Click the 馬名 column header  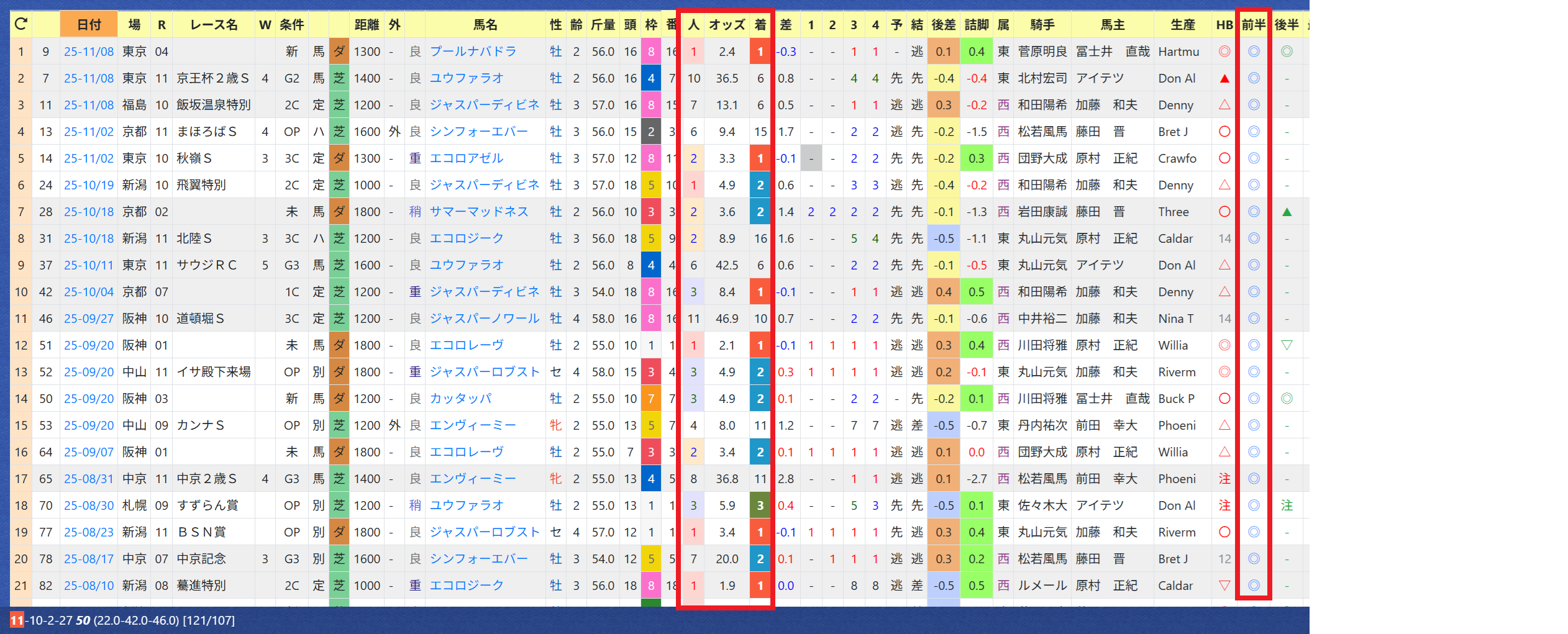click(x=485, y=25)
